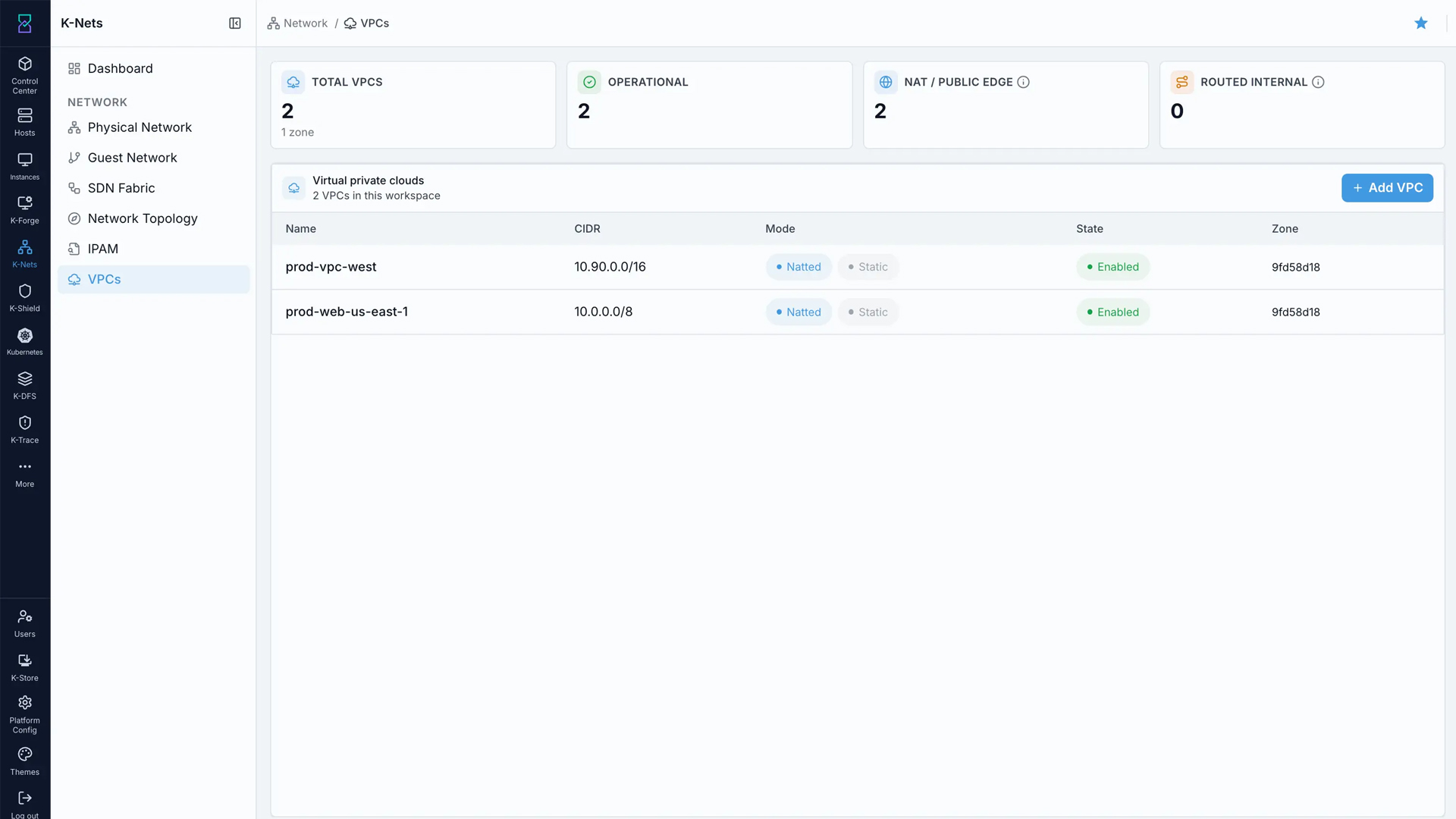Image resolution: width=1456 pixels, height=819 pixels.
Task: Click CIDR 10.90.0.0/16
Action: click(610, 267)
